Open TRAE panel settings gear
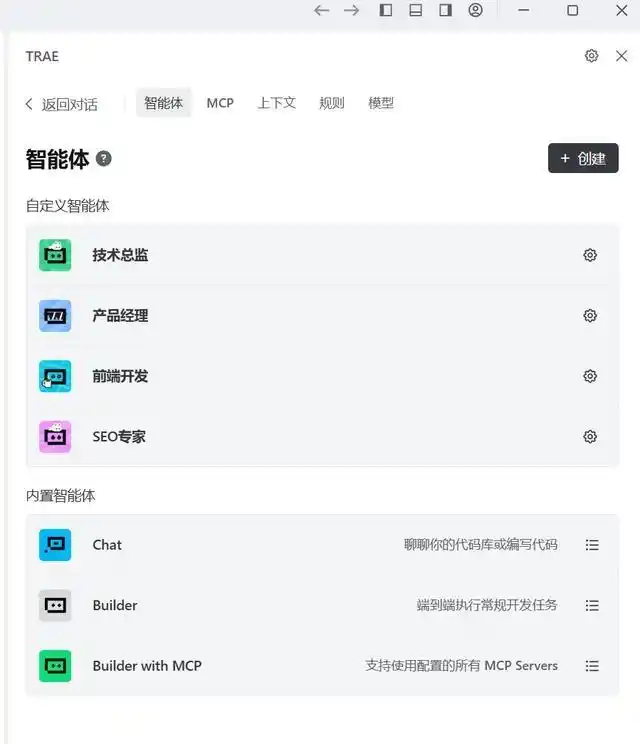The width and height of the screenshot is (640, 744). [591, 56]
